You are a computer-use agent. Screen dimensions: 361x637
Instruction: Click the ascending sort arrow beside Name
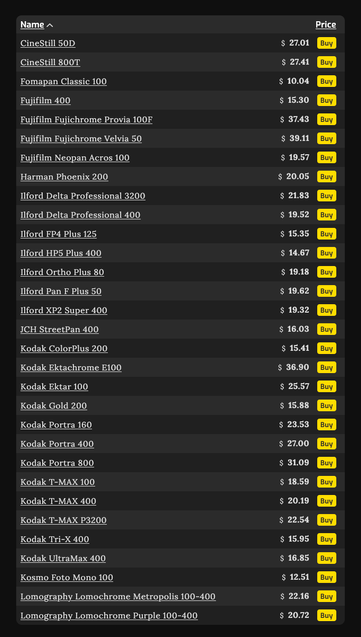50,25
